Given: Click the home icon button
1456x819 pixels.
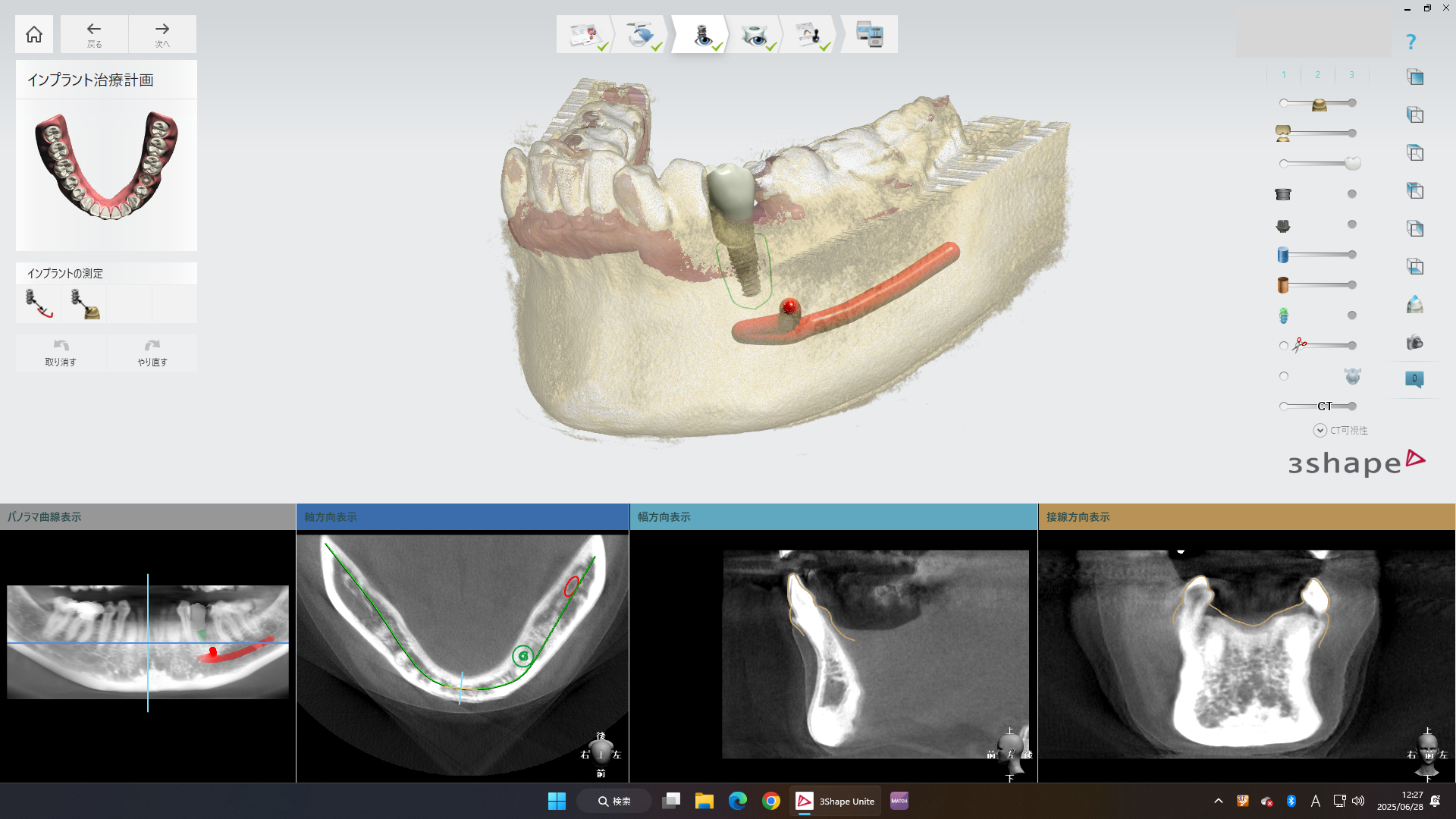Looking at the screenshot, I should pos(34,34).
